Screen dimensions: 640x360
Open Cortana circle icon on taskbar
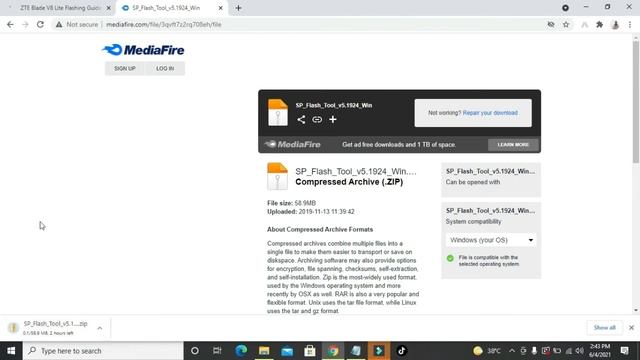tap(195, 351)
